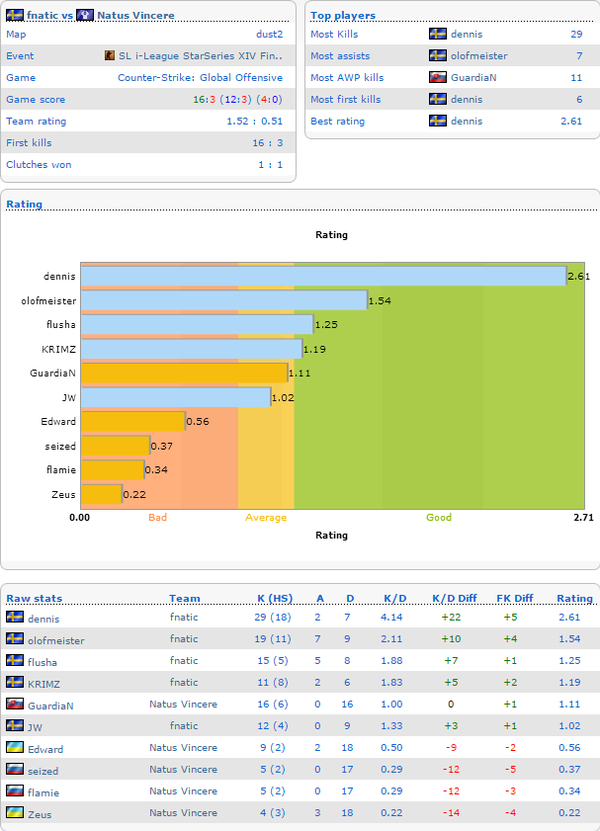This screenshot has height=831, width=600.
Task: Open olofmeister link in Most assists row
Action: [479, 56]
